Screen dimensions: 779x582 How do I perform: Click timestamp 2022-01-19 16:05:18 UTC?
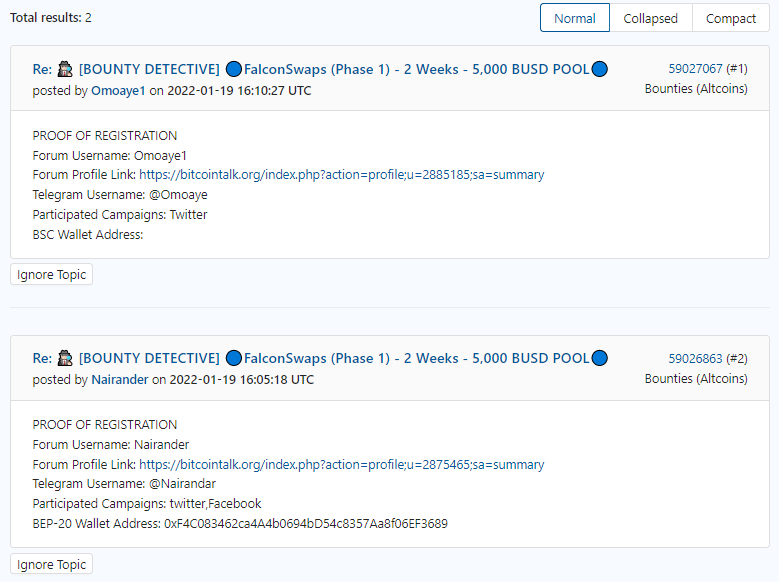pos(242,380)
